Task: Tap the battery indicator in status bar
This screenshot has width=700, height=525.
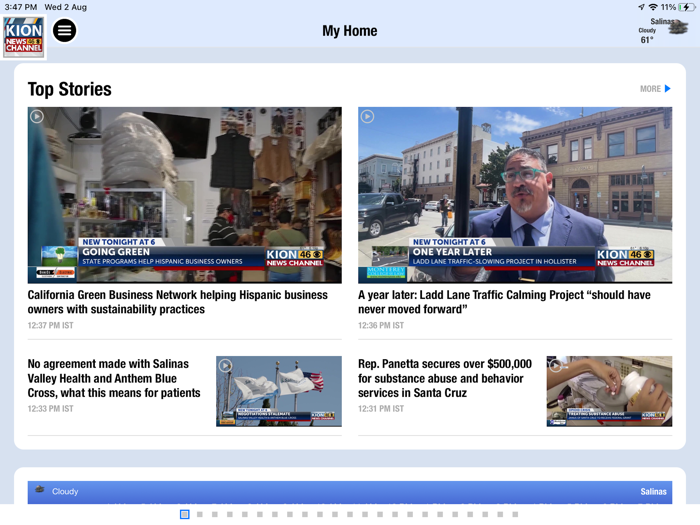Action: click(686, 7)
